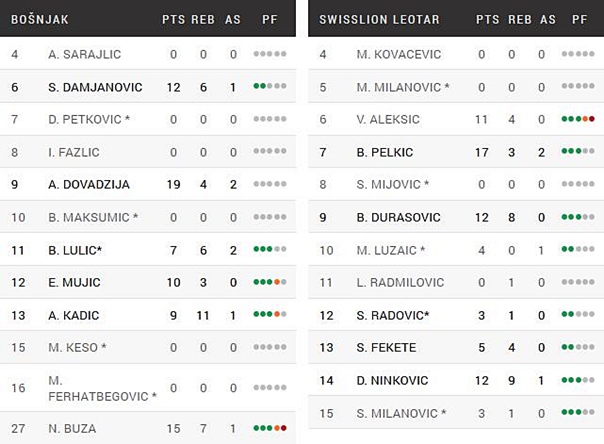604x444 pixels.
Task: Click B. Pelkic's foul dots indicator
Action: [x=578, y=152]
